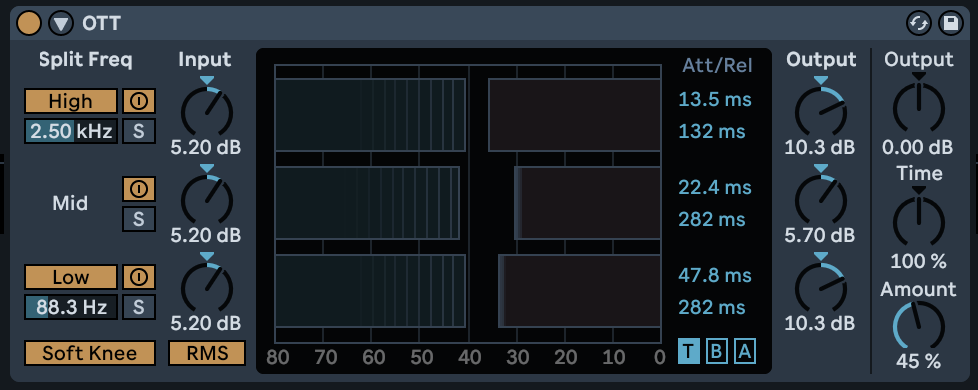
Task: Select the T time view tab
Action: click(x=689, y=353)
